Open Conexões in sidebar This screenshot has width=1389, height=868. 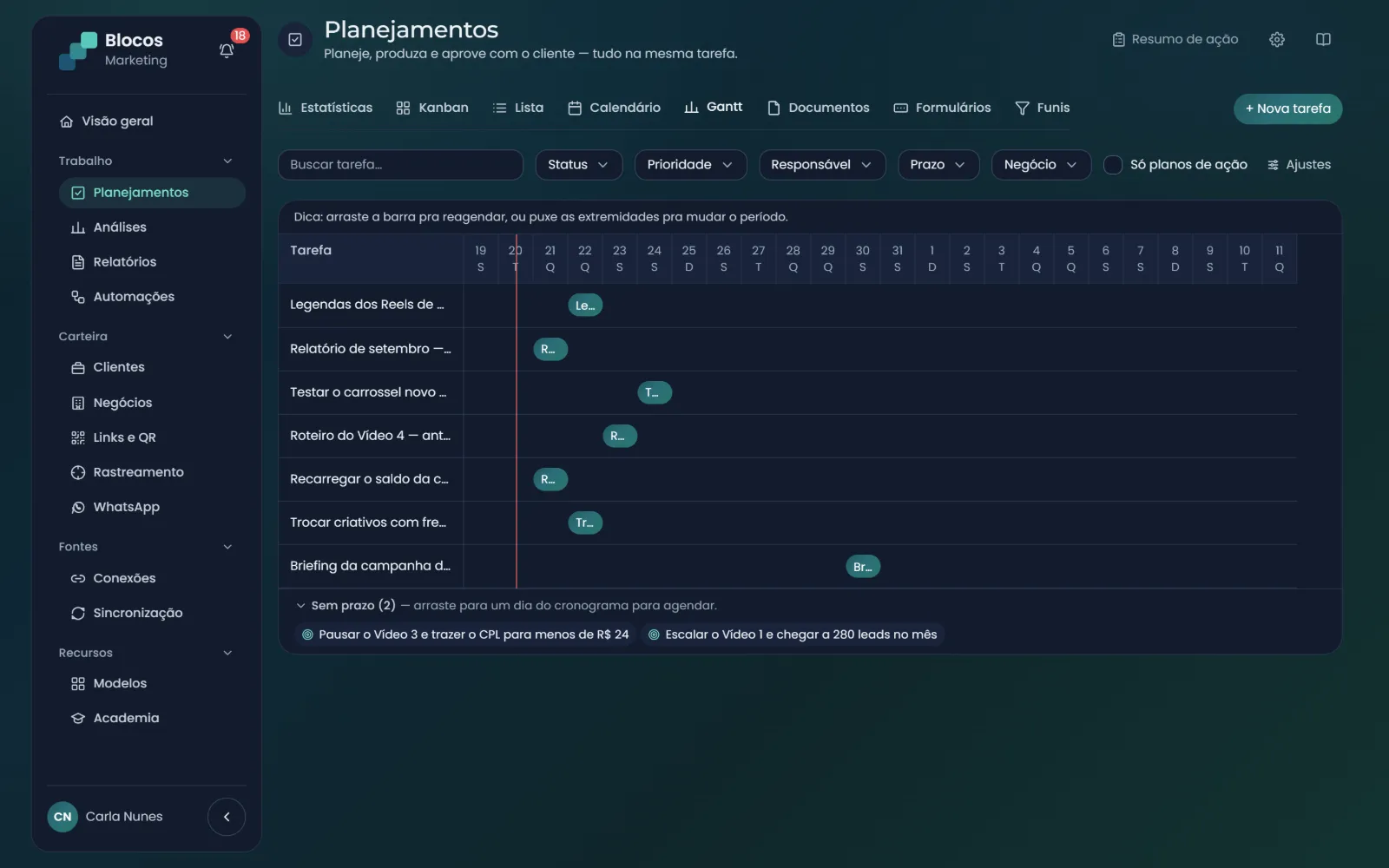pyautogui.click(x=152, y=578)
